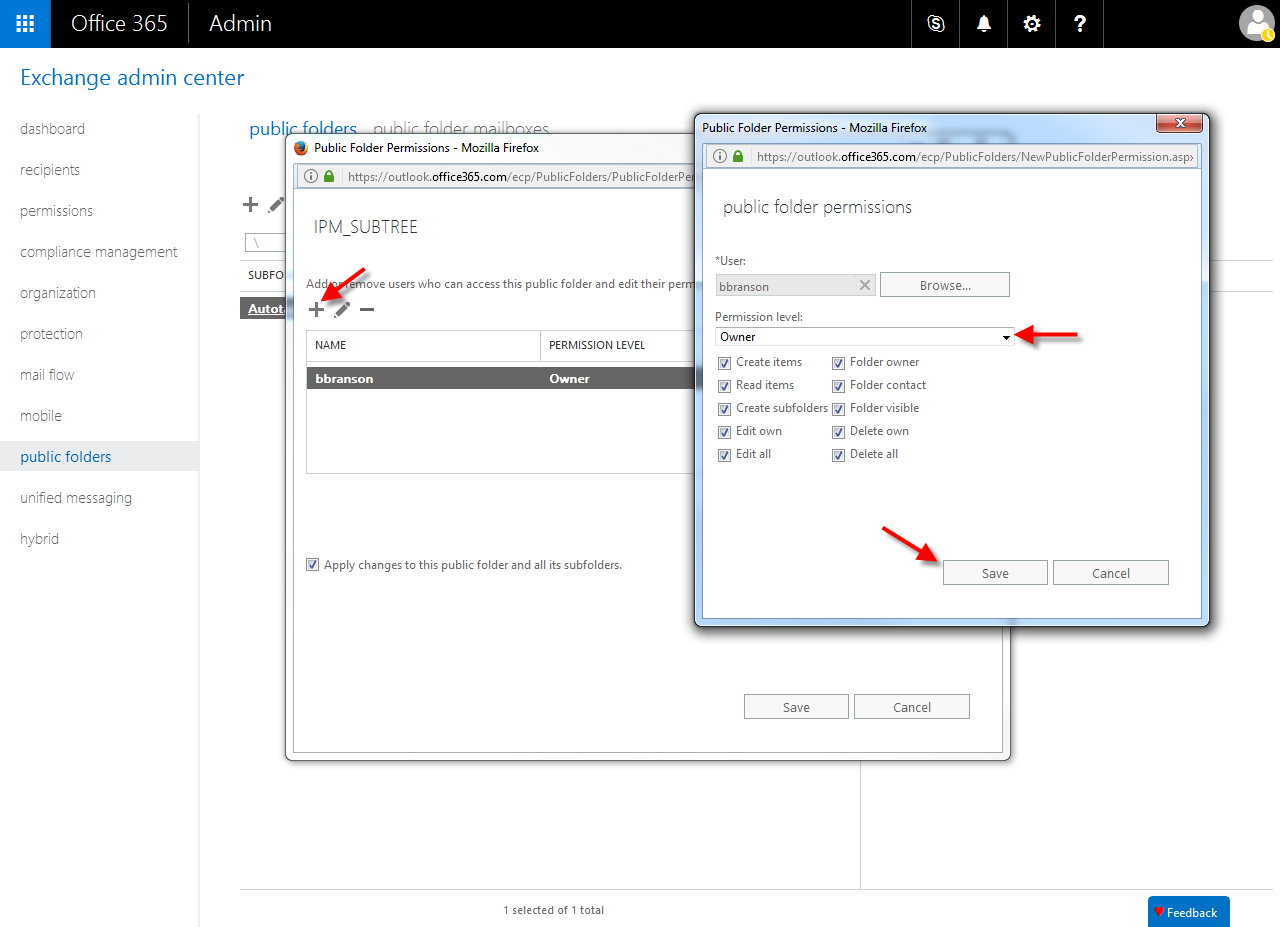
Task: Go to dashboard in the sidebar
Action: point(52,129)
